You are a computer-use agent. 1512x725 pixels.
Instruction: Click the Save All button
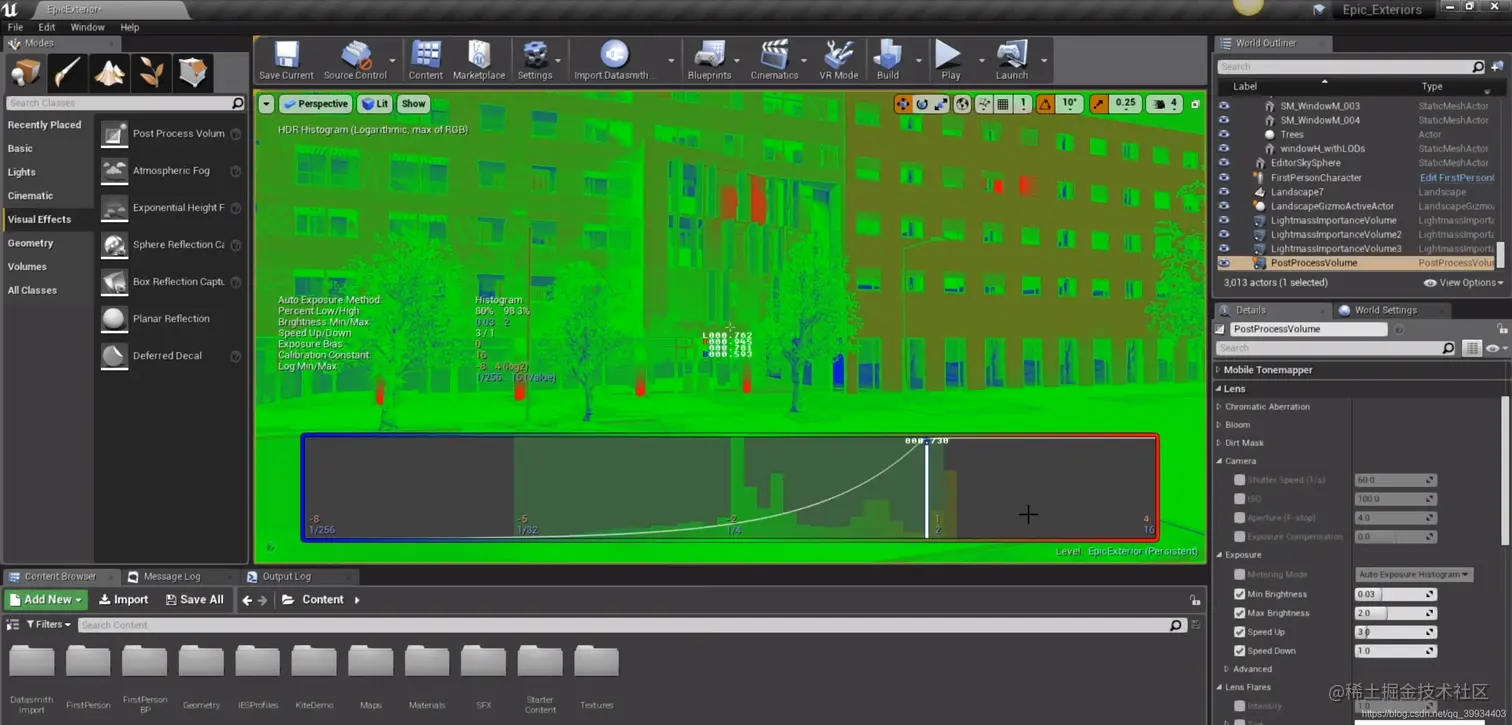coord(194,600)
